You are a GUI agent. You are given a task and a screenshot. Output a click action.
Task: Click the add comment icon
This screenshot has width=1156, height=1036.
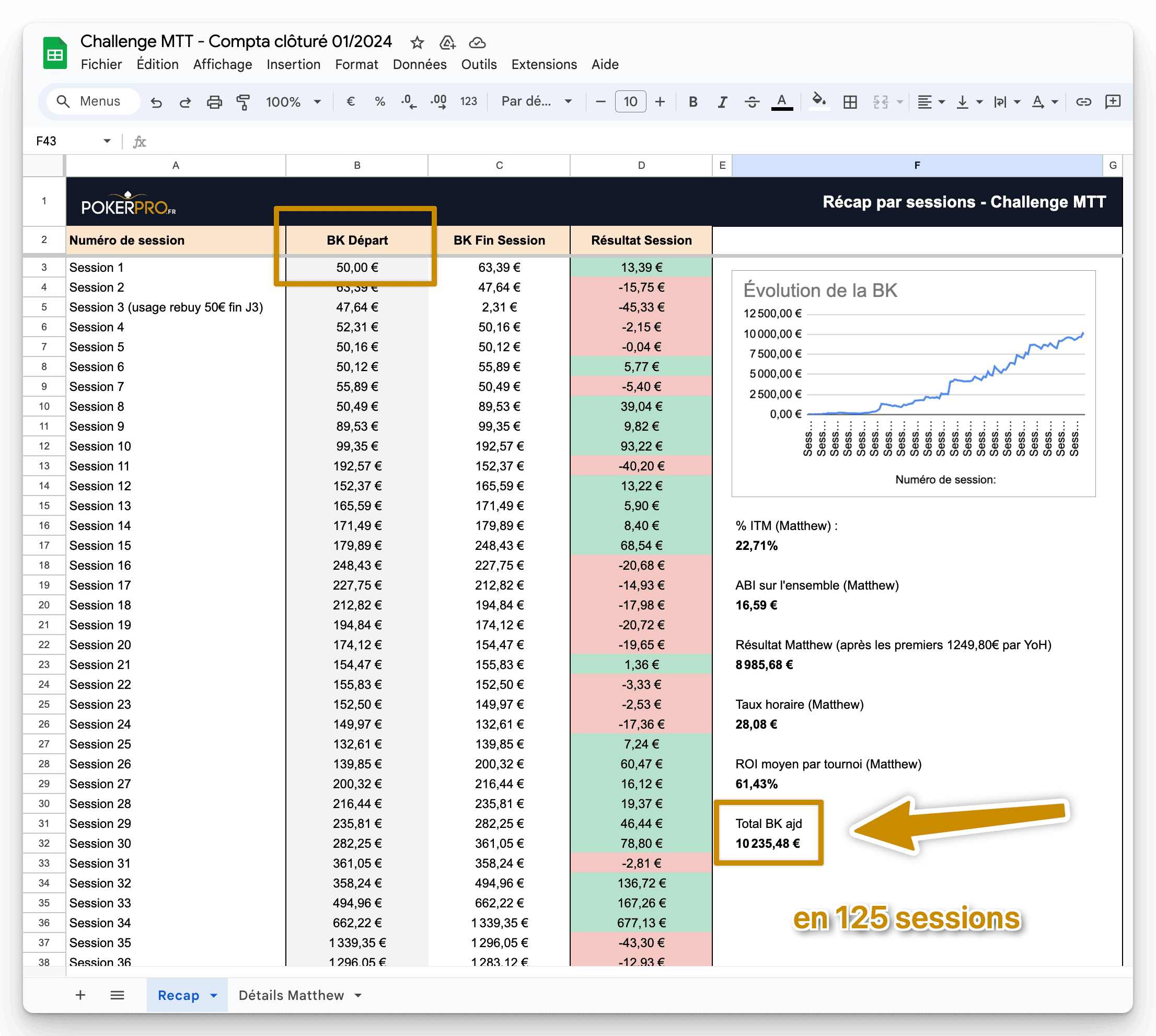[1112, 102]
